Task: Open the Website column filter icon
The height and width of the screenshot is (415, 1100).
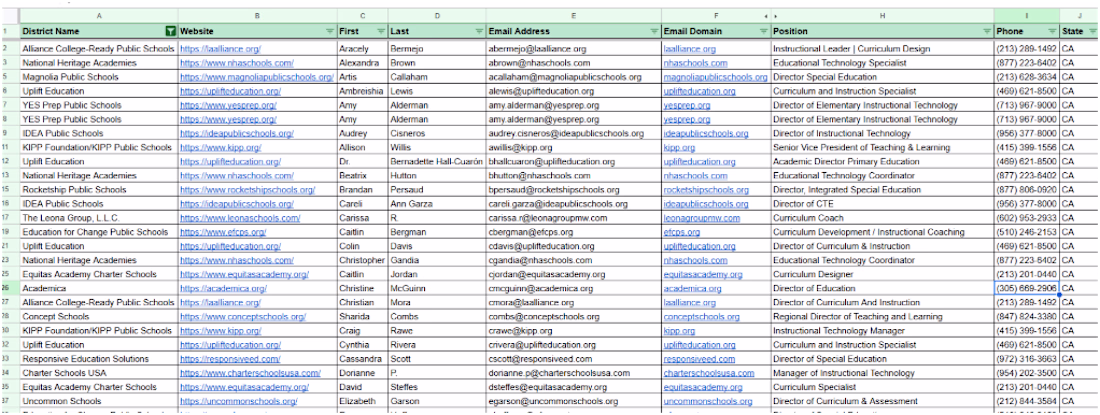Action: click(330, 32)
